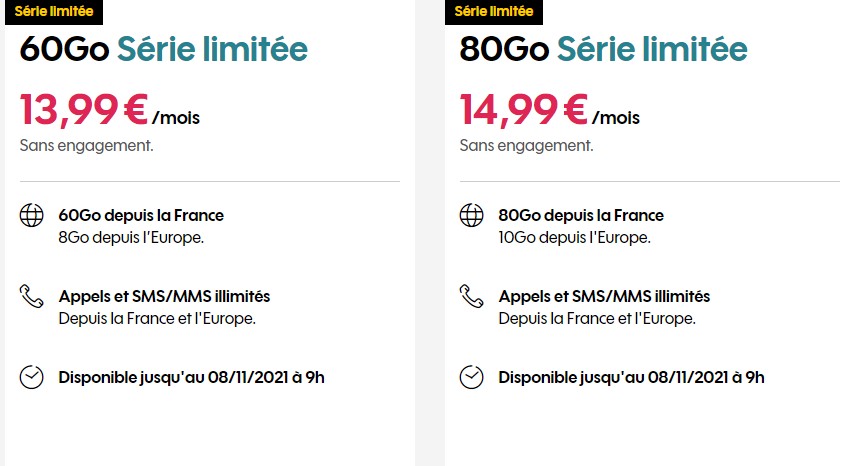Click the 60Go plan's yellow Série limitée badge
This screenshot has width=854, height=466.
[x=54, y=11]
